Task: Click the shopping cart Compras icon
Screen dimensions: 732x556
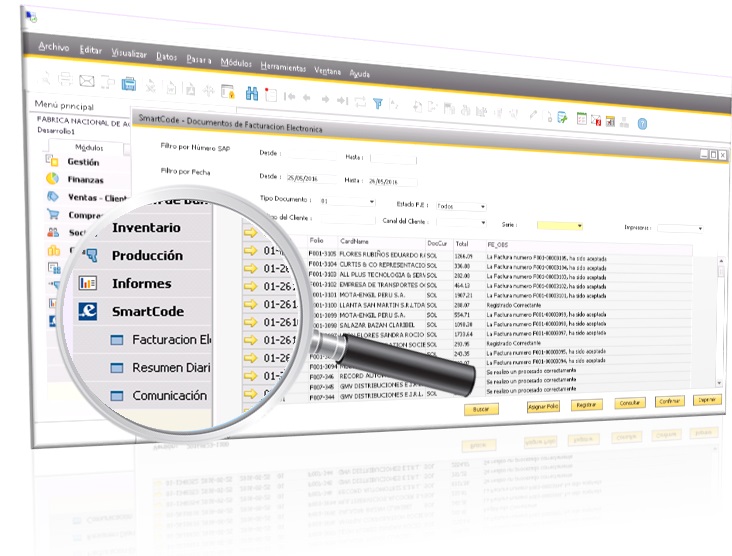Action: (52, 214)
